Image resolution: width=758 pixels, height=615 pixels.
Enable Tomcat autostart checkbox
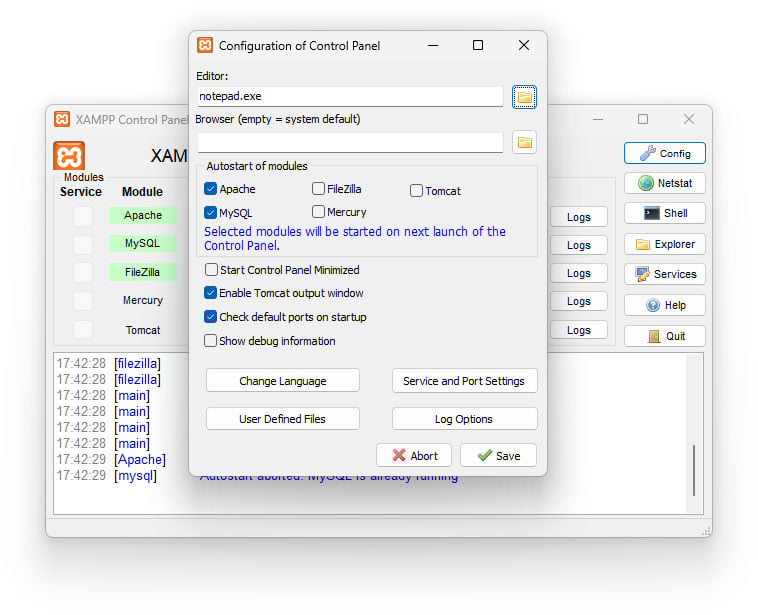417,190
